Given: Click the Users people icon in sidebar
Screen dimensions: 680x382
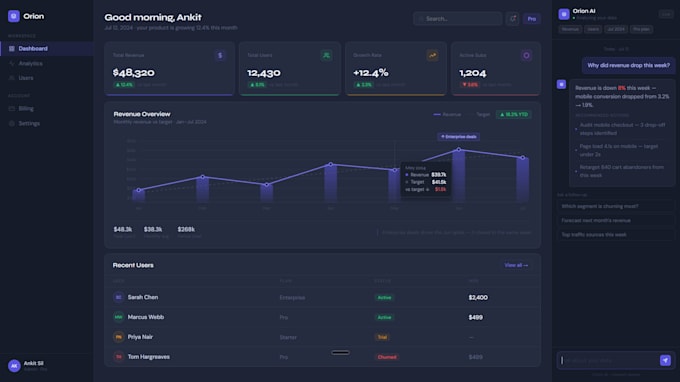Looking at the screenshot, I should [x=12, y=78].
